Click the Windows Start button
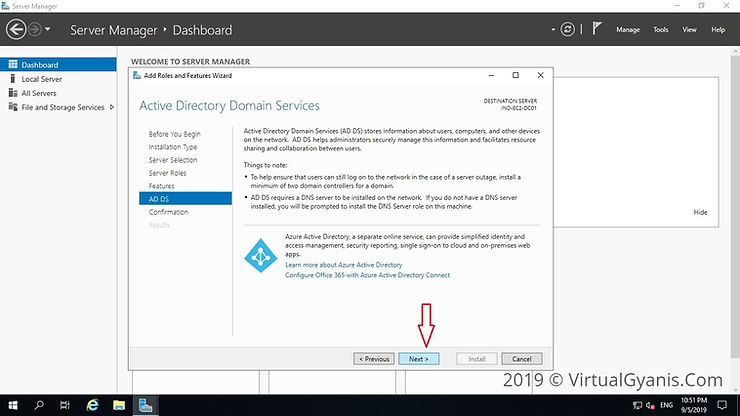The image size is (740, 416). [13, 405]
